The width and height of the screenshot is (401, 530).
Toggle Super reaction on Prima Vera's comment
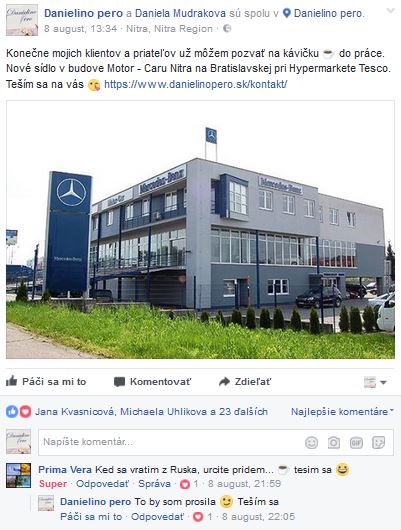pos(53,484)
